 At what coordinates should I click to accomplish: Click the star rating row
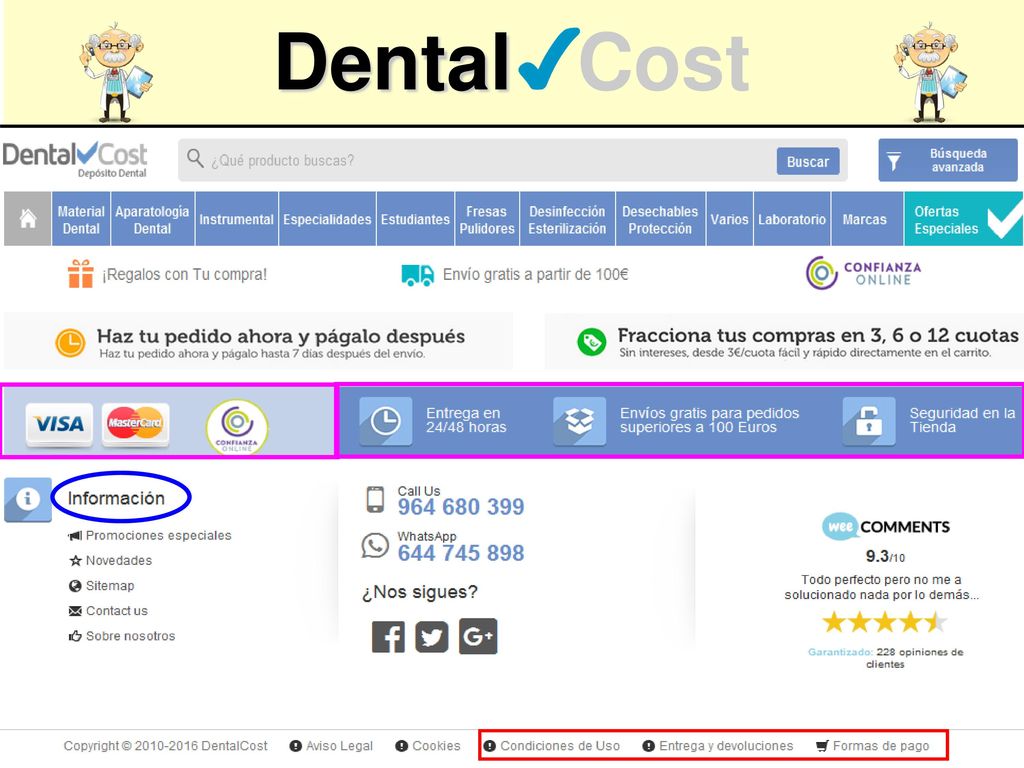[884, 622]
